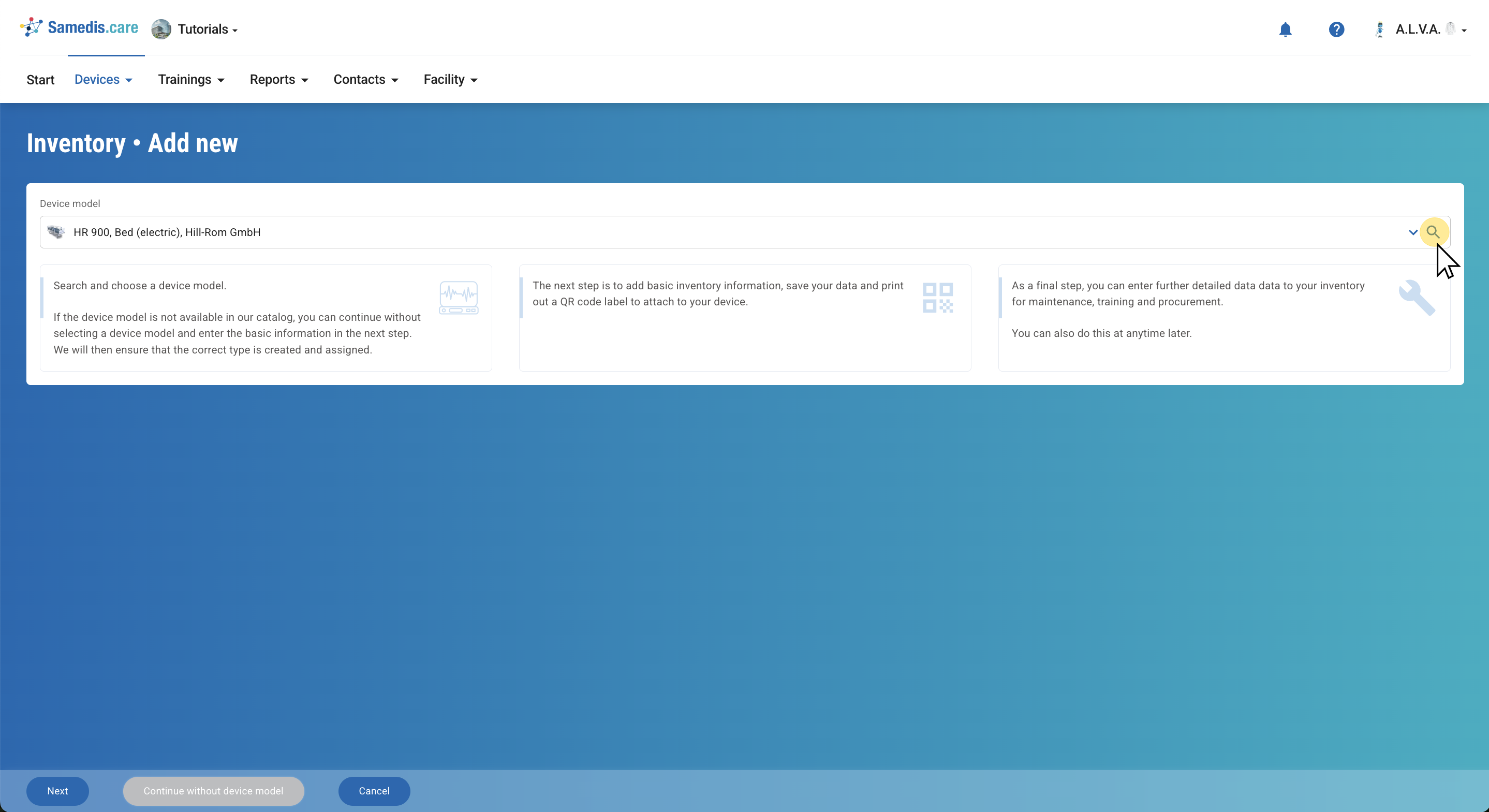Click the QR code icon
The width and height of the screenshot is (1489, 812).
pos(938,298)
